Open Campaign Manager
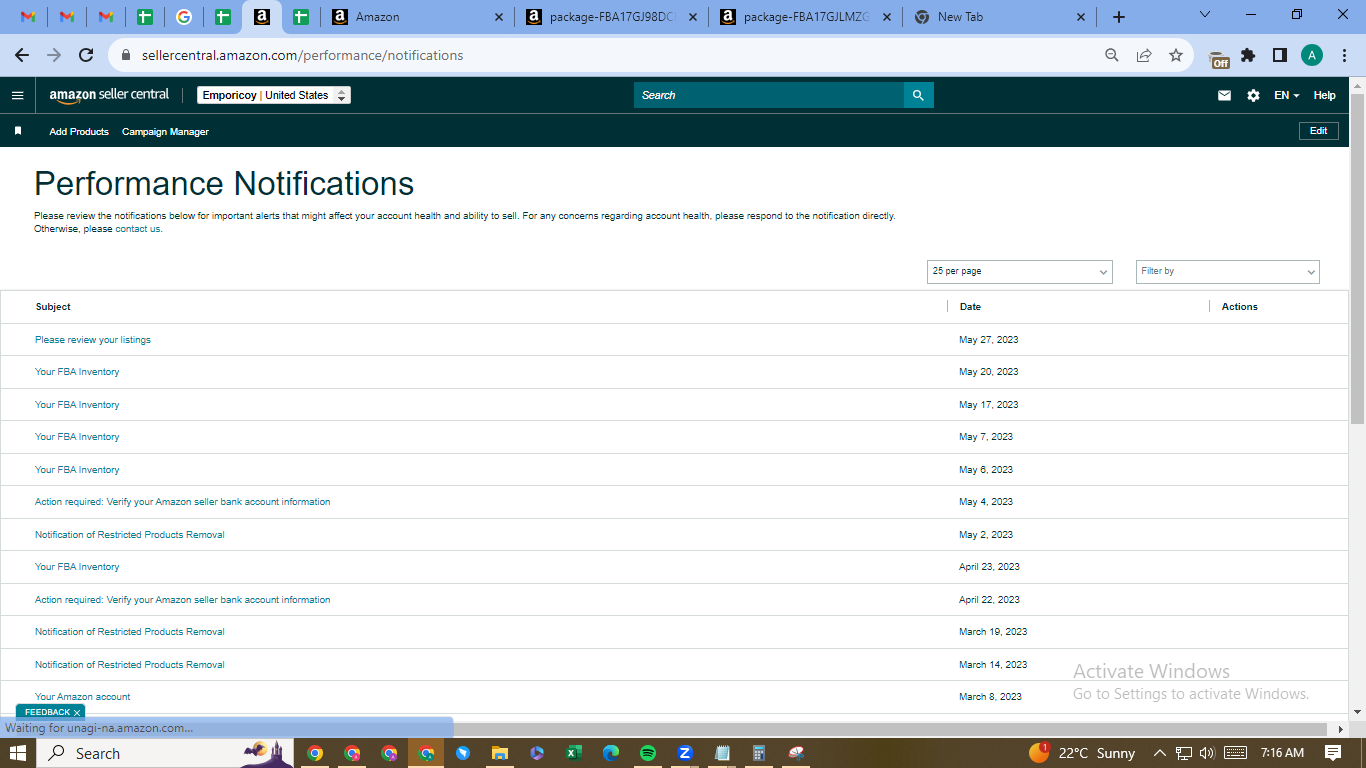The height and width of the screenshot is (768, 1366). (x=165, y=131)
